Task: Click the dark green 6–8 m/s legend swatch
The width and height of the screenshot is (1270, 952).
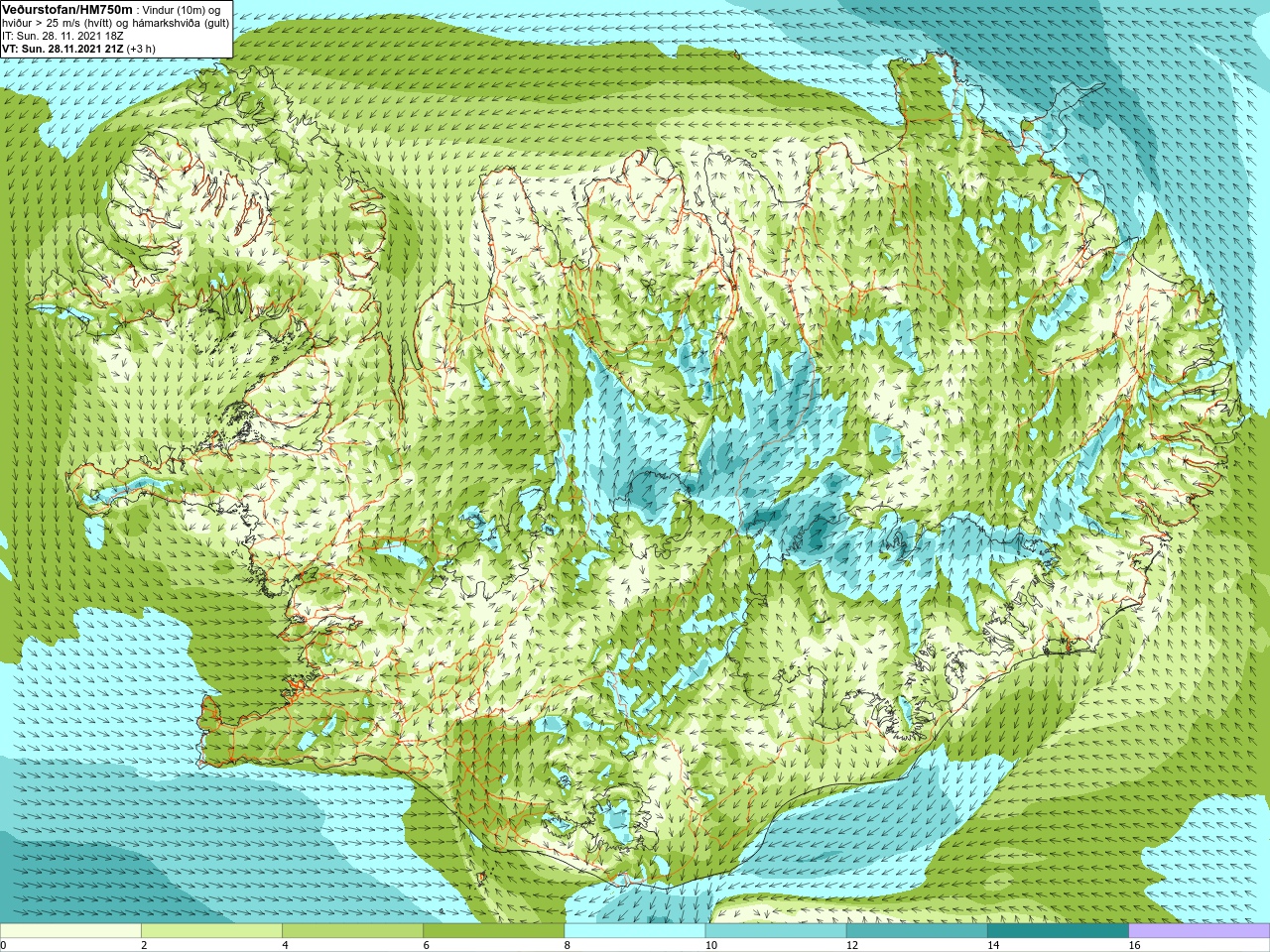Action: pos(494,930)
